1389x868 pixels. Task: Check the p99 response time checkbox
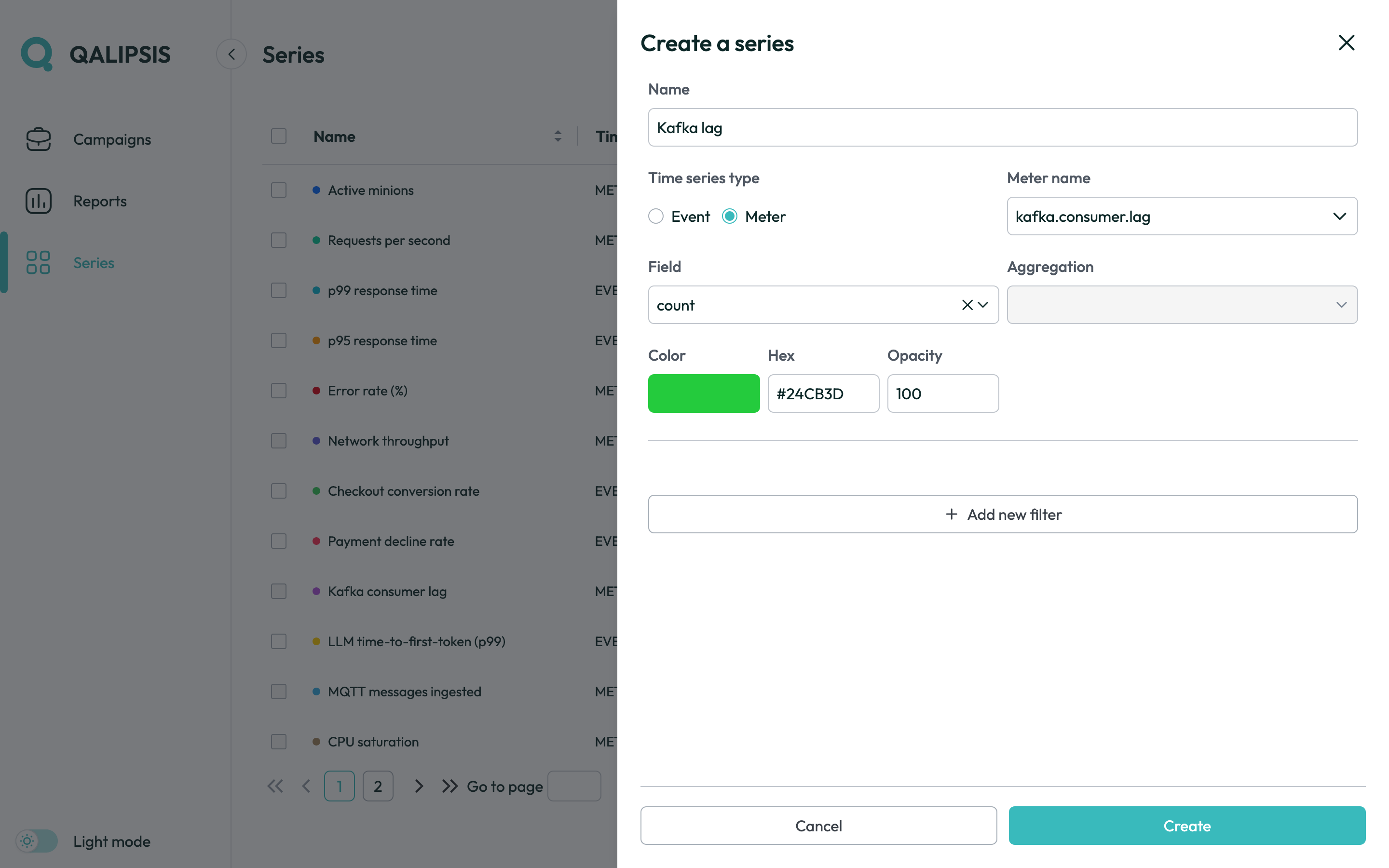pyautogui.click(x=278, y=290)
